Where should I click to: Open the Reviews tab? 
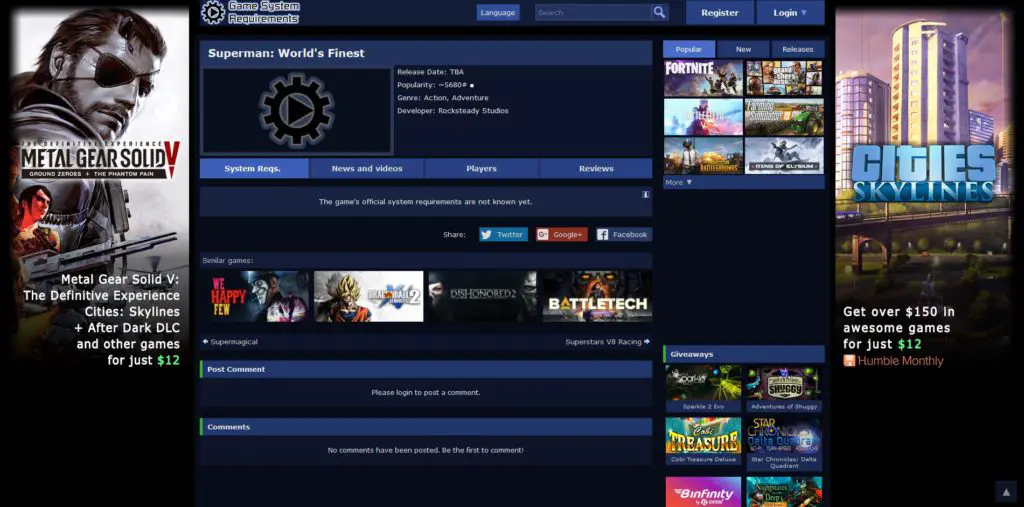click(596, 169)
